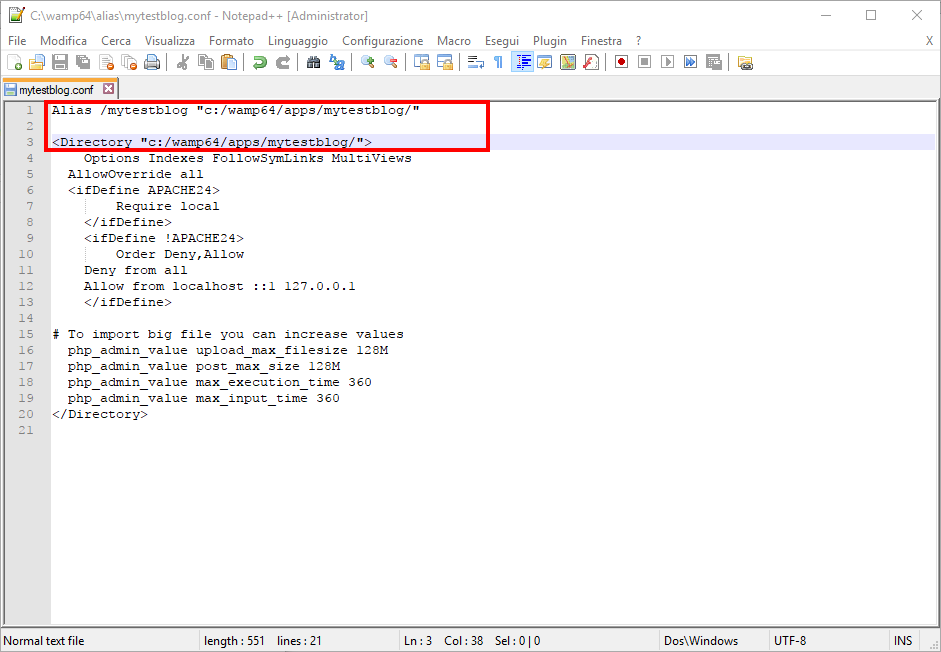The image size is (941, 652).
Task: Click the Close document toolbar icon
Action: 106,62
